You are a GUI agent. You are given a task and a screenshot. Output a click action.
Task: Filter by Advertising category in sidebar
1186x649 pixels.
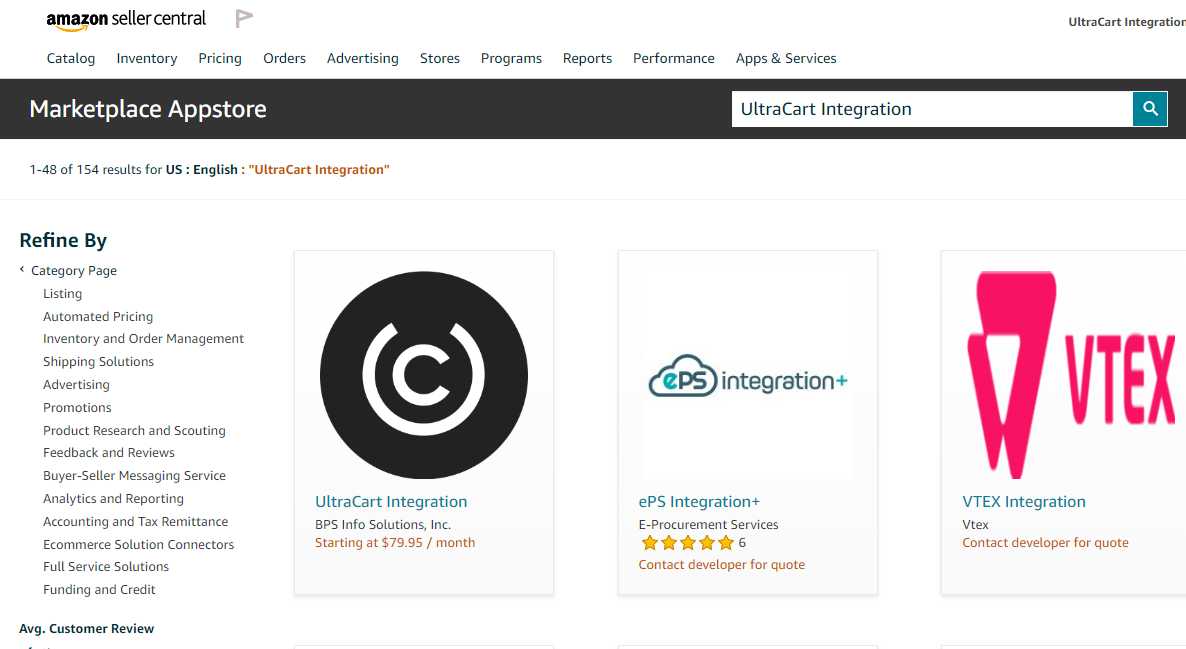[76, 384]
